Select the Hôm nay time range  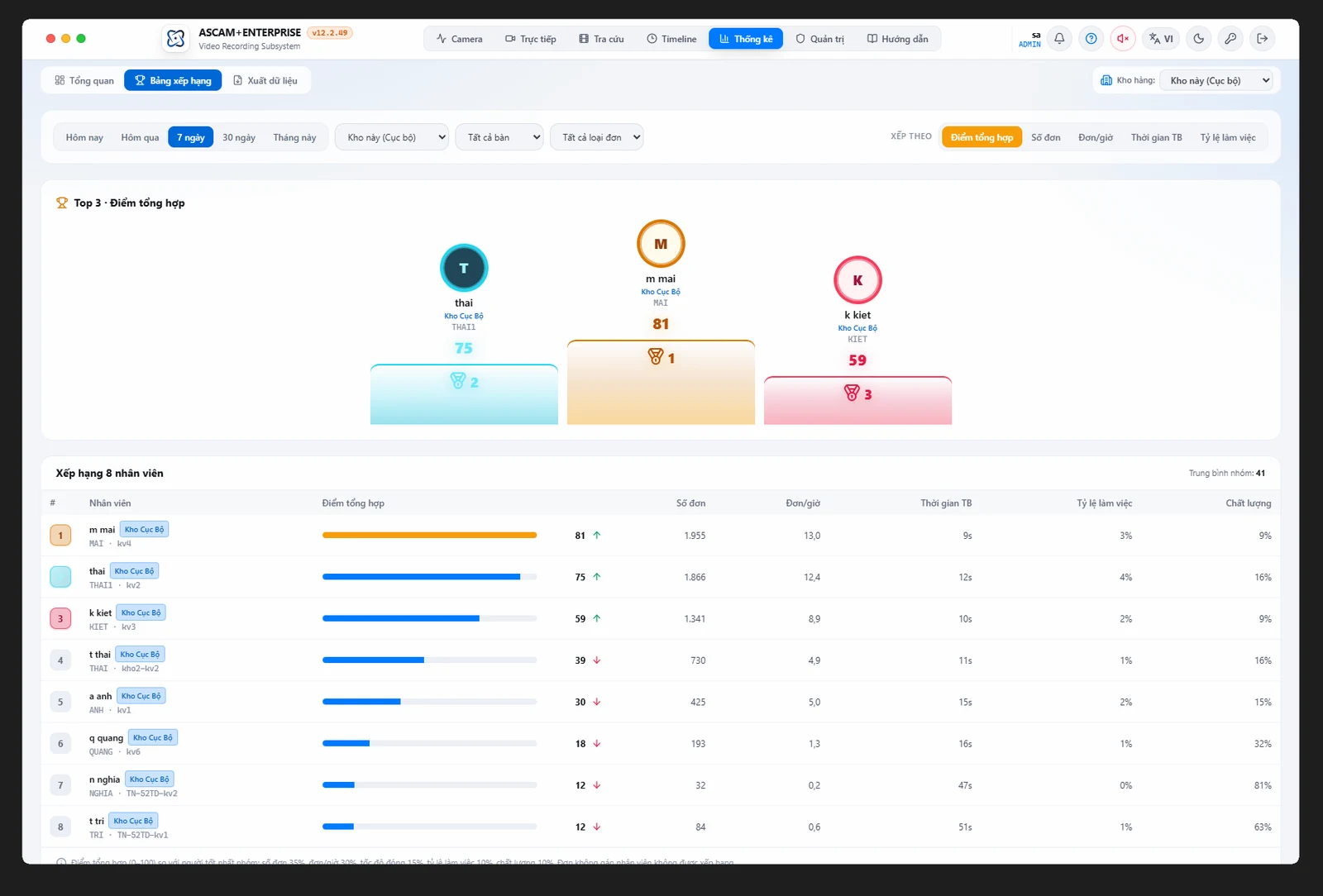coord(84,137)
